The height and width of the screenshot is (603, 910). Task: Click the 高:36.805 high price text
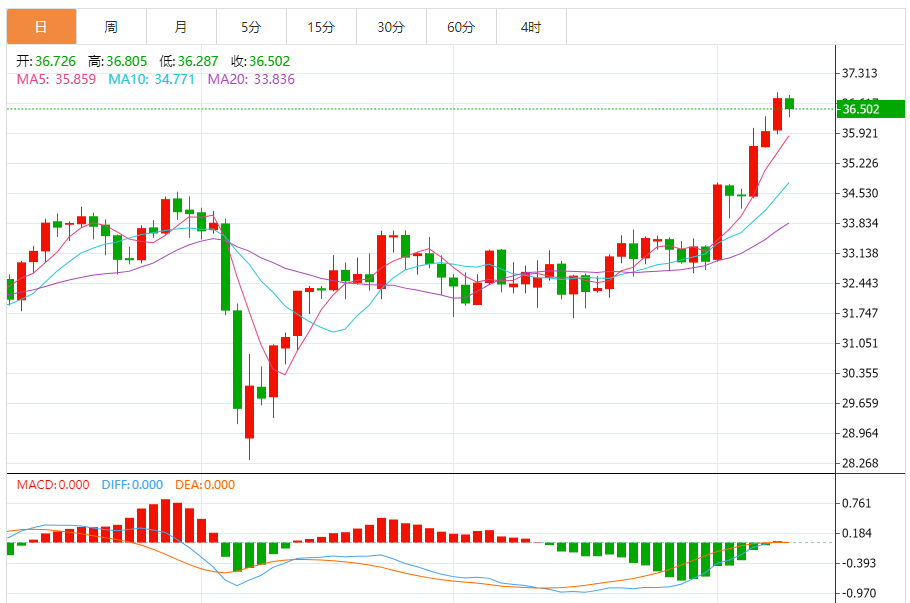tap(117, 61)
